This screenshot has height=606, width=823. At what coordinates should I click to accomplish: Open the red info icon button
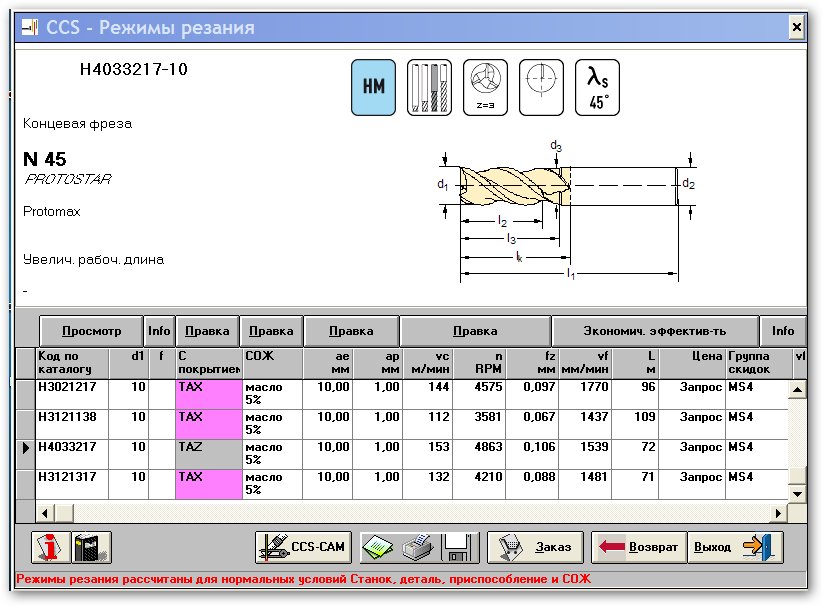51,547
